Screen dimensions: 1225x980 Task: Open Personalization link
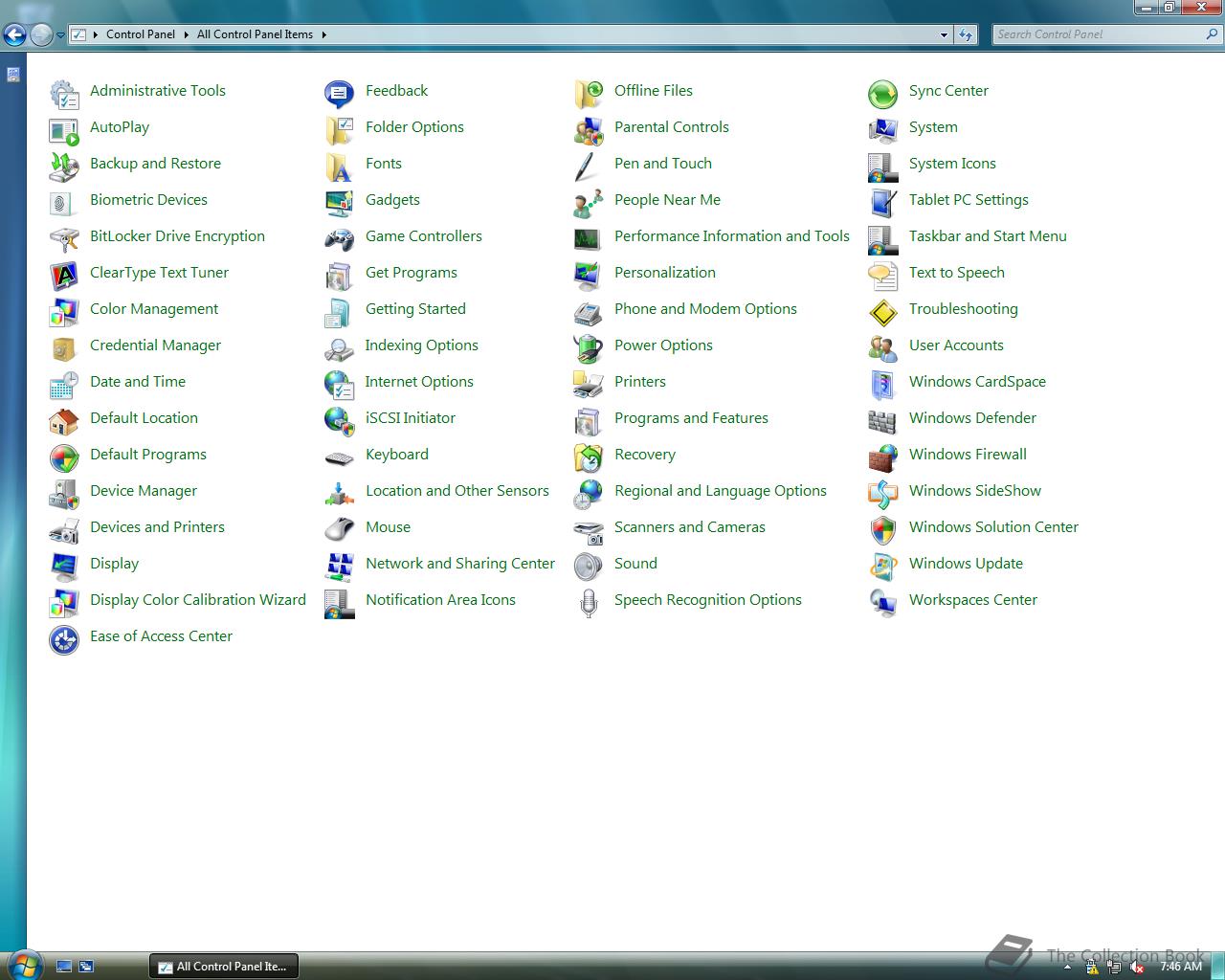665,272
